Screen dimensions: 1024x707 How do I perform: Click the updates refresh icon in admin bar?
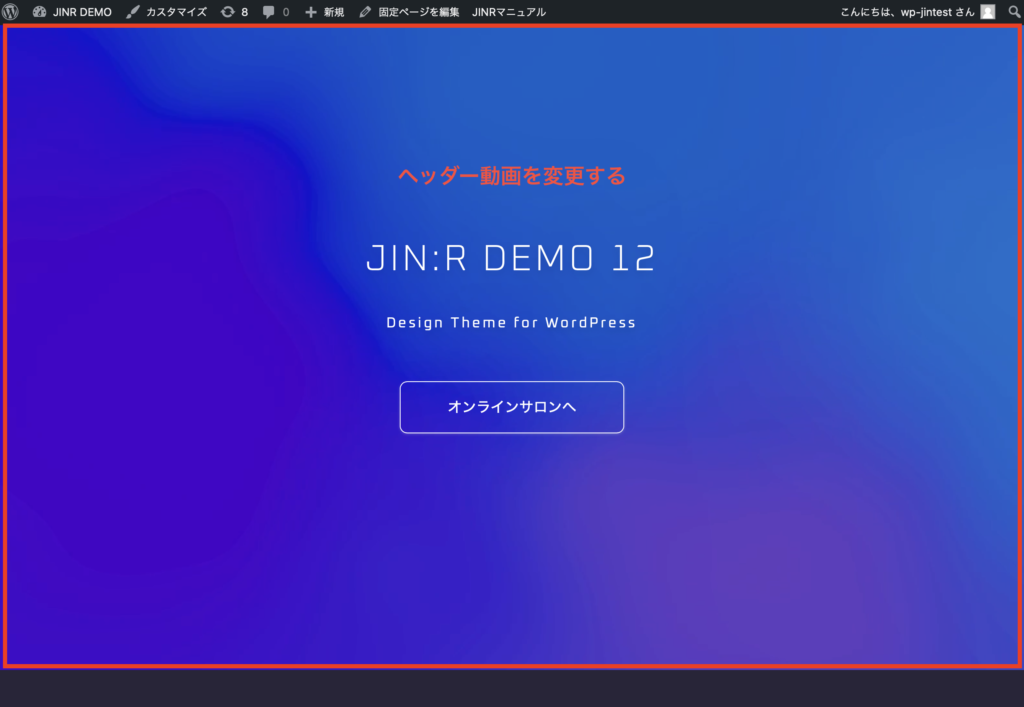point(227,12)
